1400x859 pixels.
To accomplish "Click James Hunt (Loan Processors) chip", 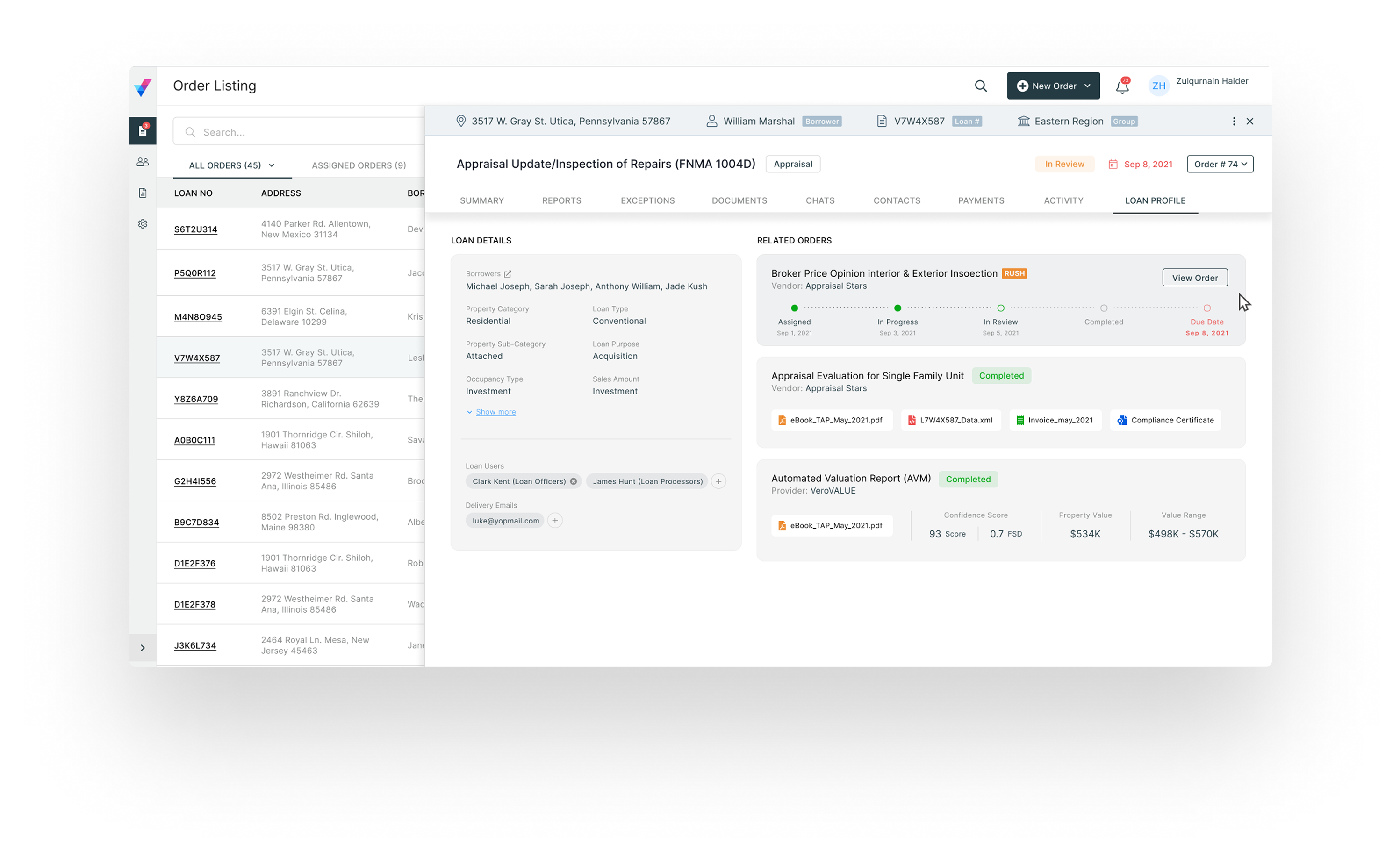I will coord(647,481).
